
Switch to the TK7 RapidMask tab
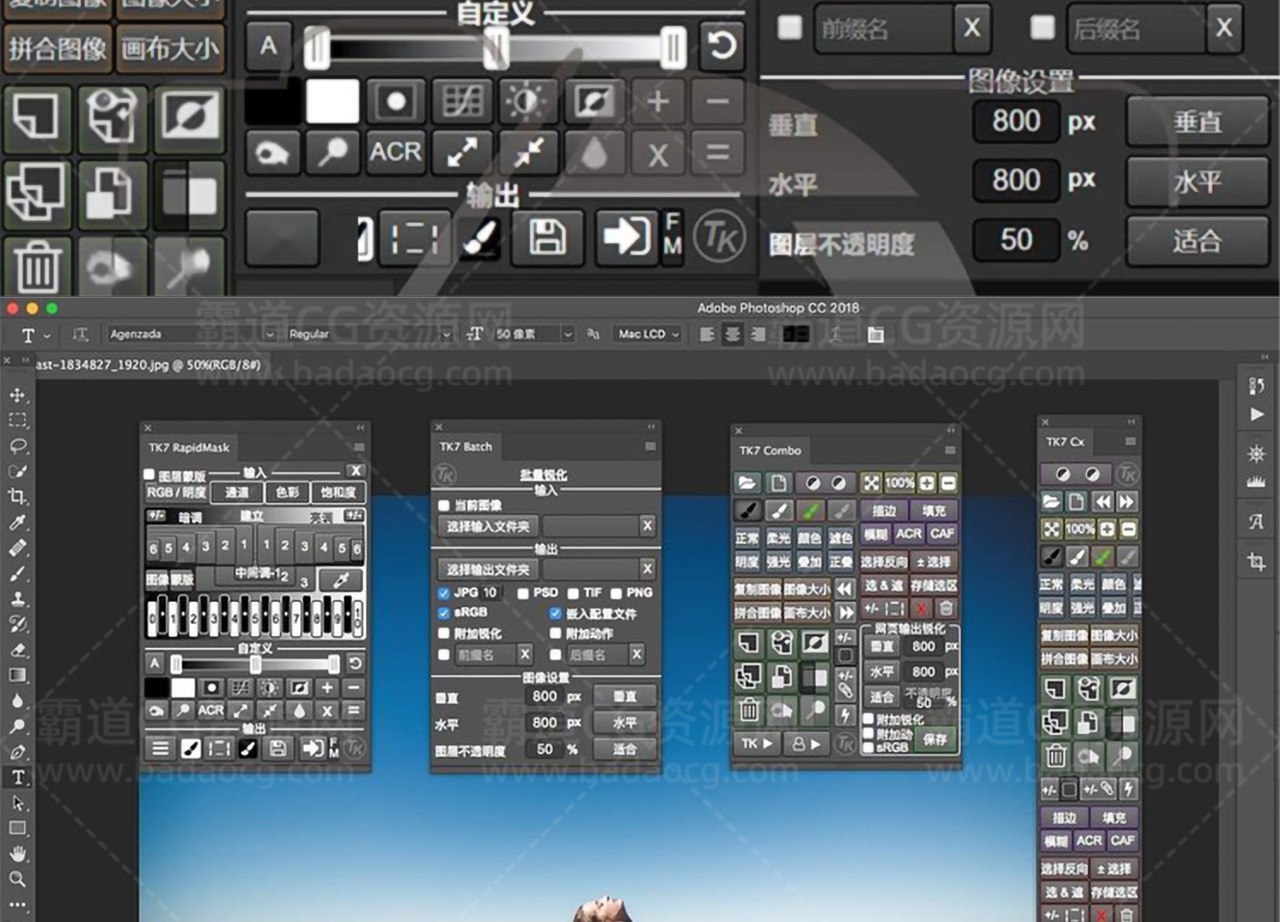point(189,448)
